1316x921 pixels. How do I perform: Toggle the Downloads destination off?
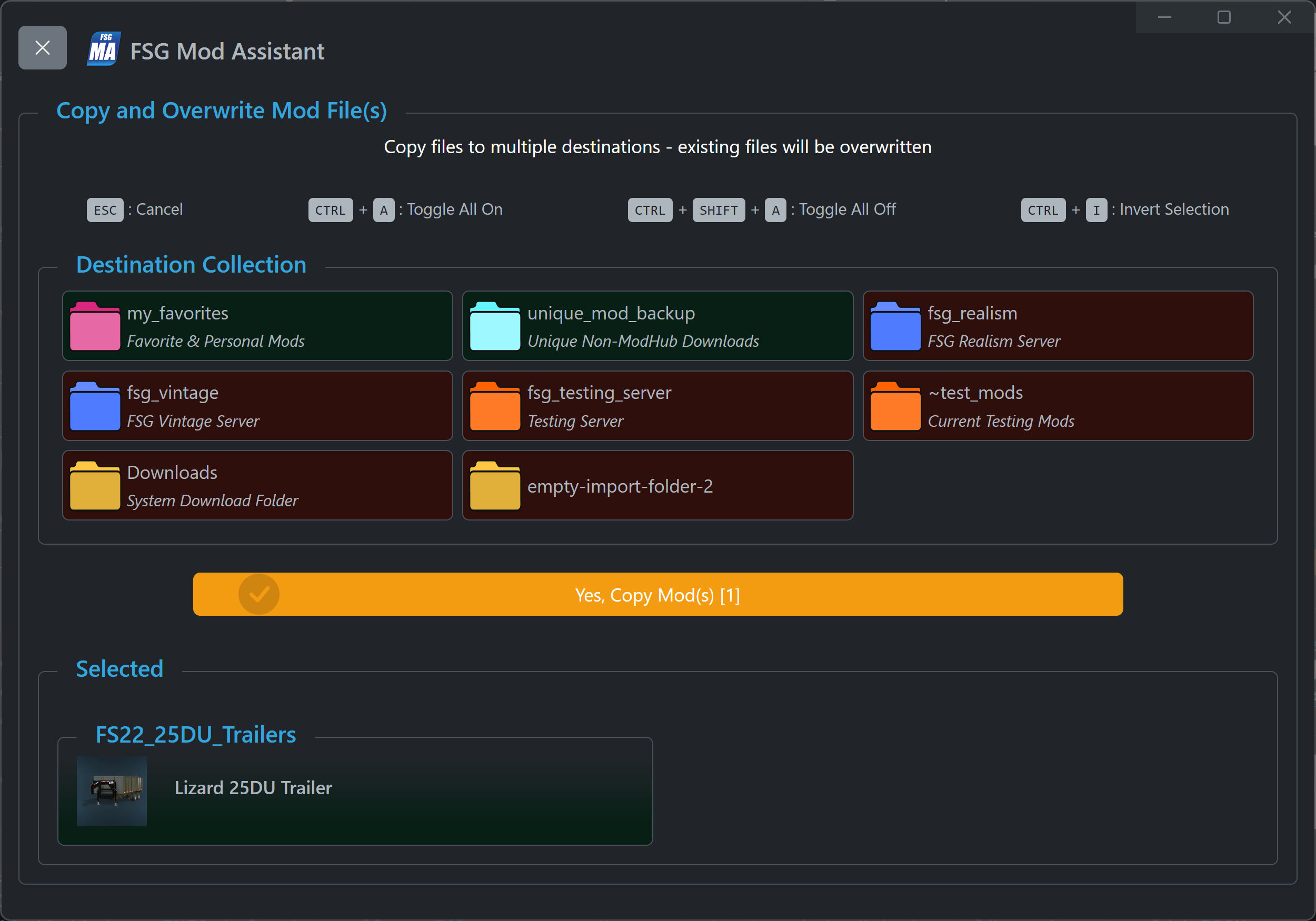(x=257, y=485)
